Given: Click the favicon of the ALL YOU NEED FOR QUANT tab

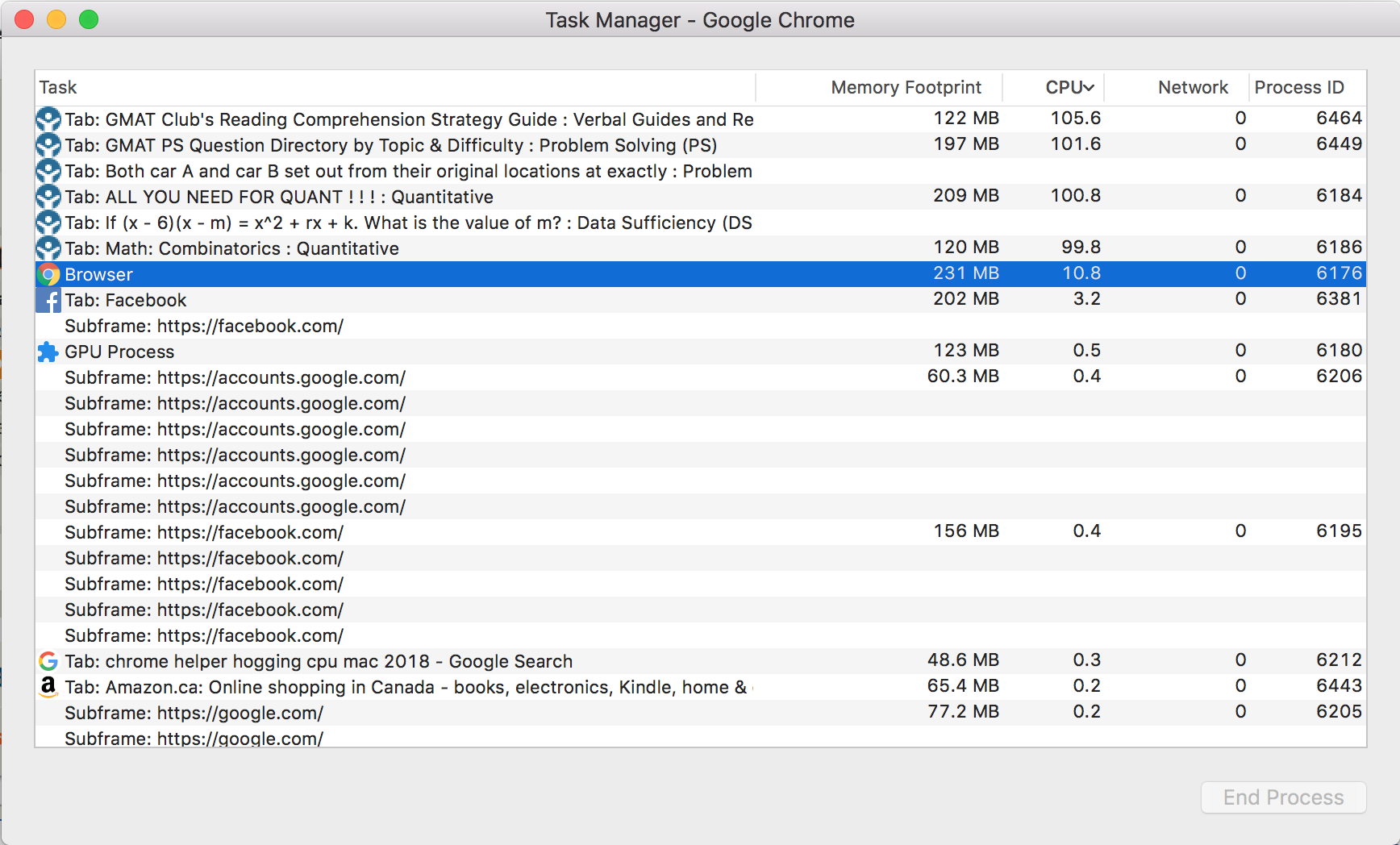Looking at the screenshot, I should (48, 196).
